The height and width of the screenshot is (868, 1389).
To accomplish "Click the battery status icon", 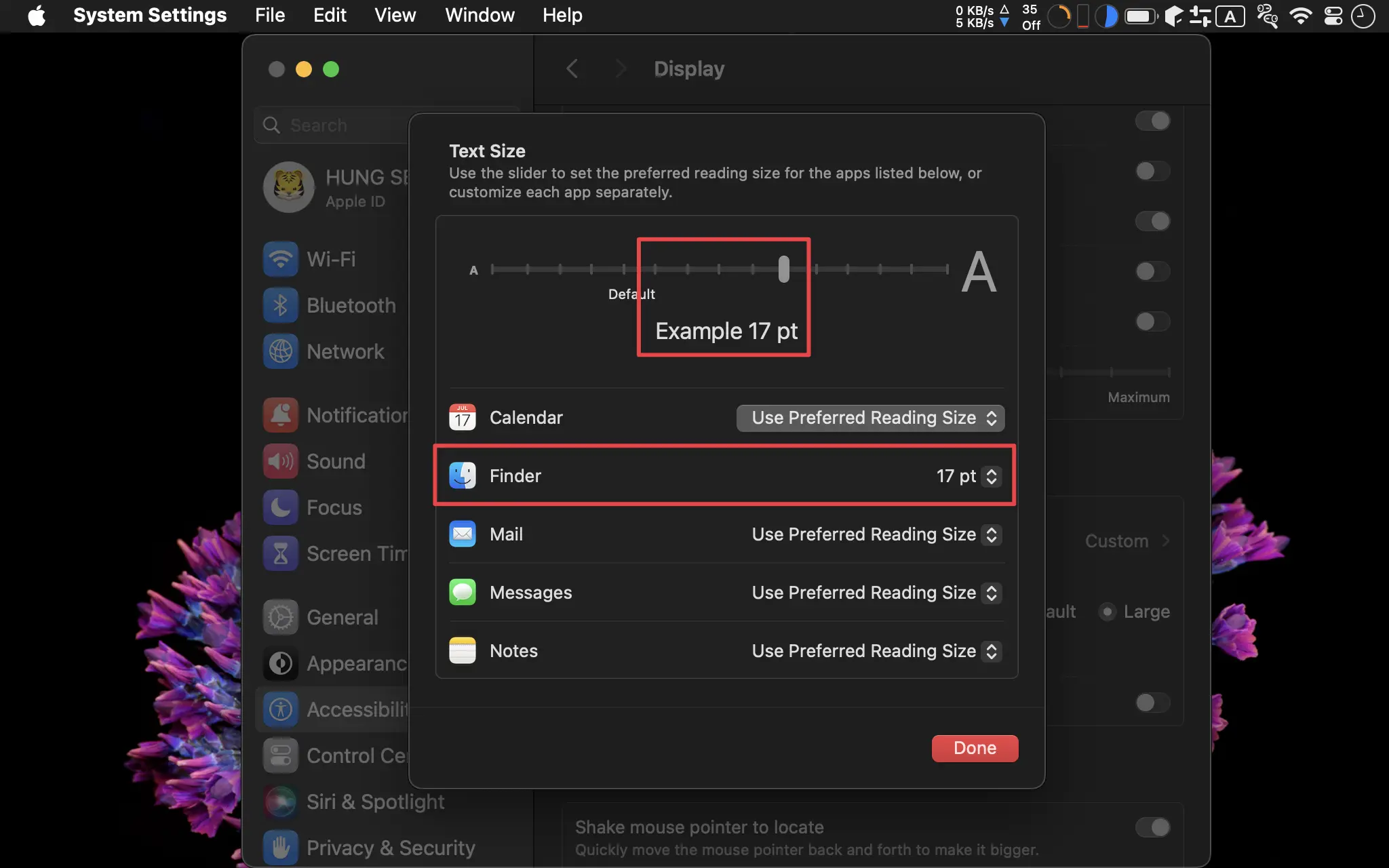I will [x=1141, y=16].
